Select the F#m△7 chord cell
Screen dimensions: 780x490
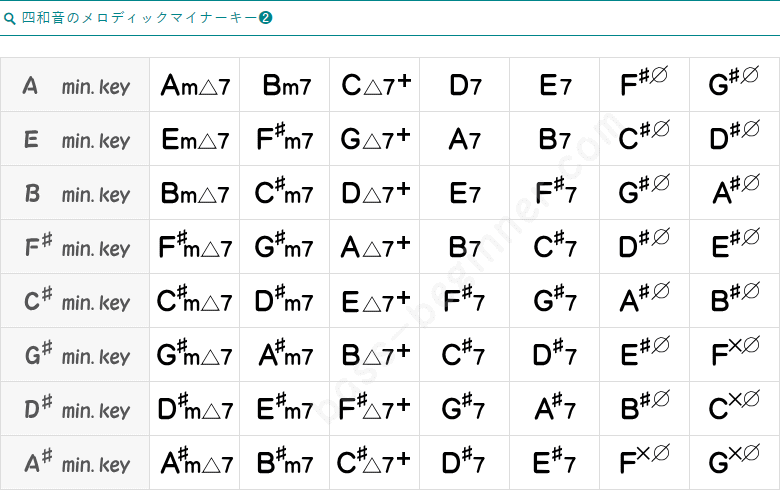click(x=195, y=247)
